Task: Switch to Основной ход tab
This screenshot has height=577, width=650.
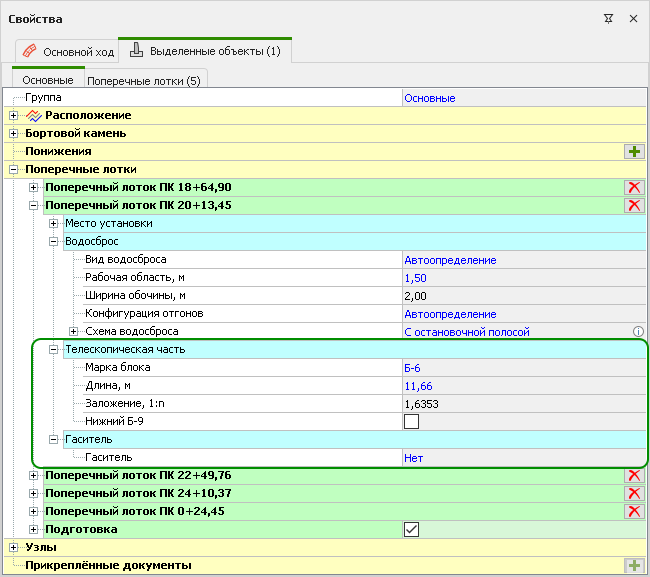Action: tap(68, 51)
